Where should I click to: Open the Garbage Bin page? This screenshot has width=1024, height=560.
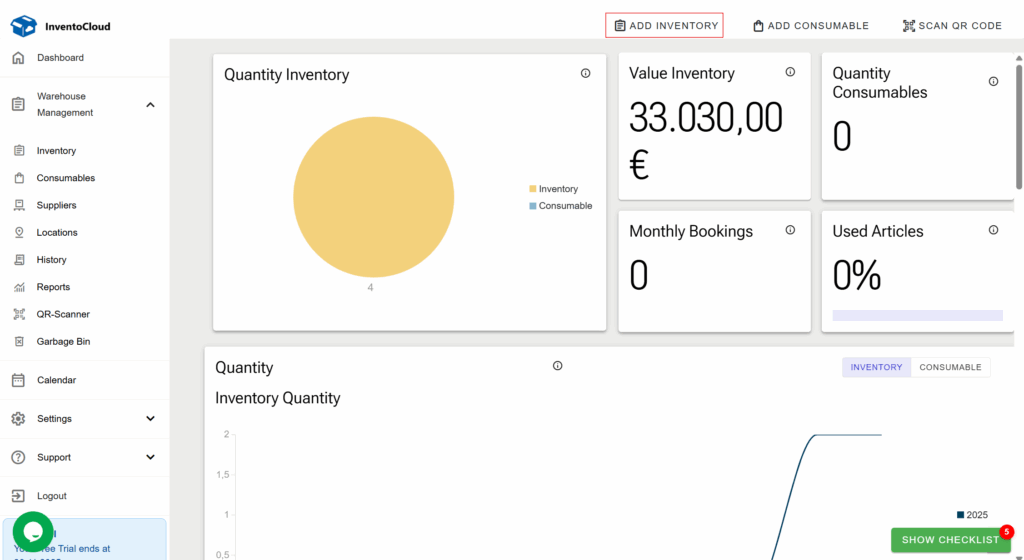point(63,341)
